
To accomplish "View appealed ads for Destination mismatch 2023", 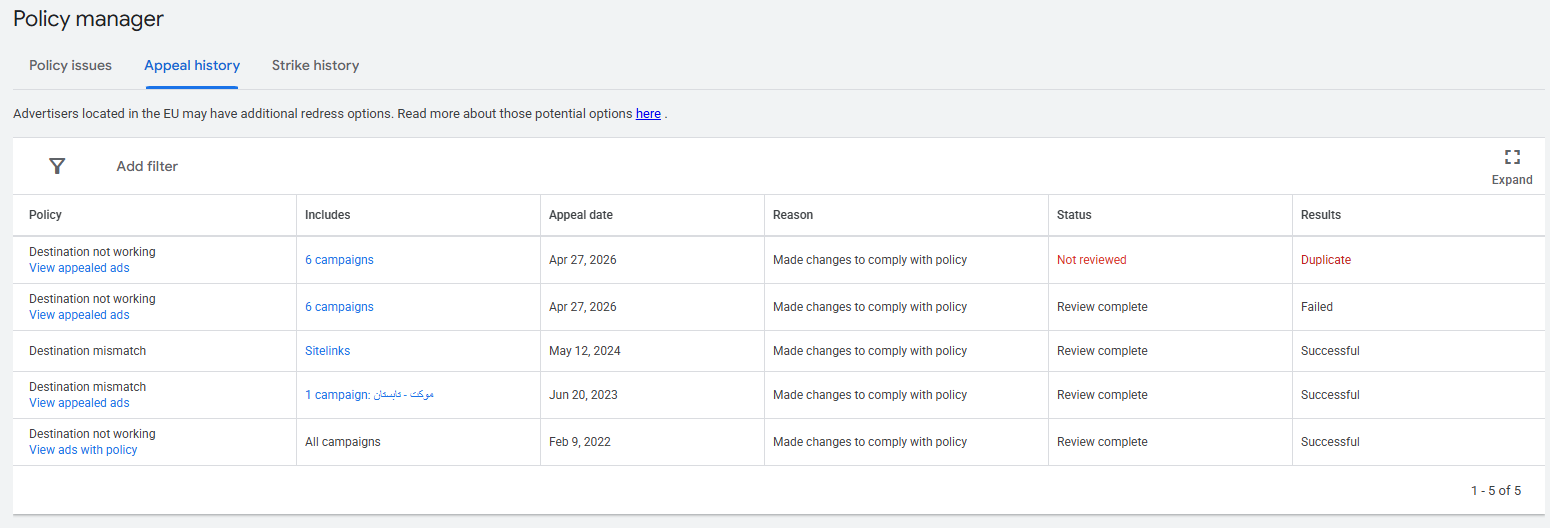I will (x=79, y=403).
